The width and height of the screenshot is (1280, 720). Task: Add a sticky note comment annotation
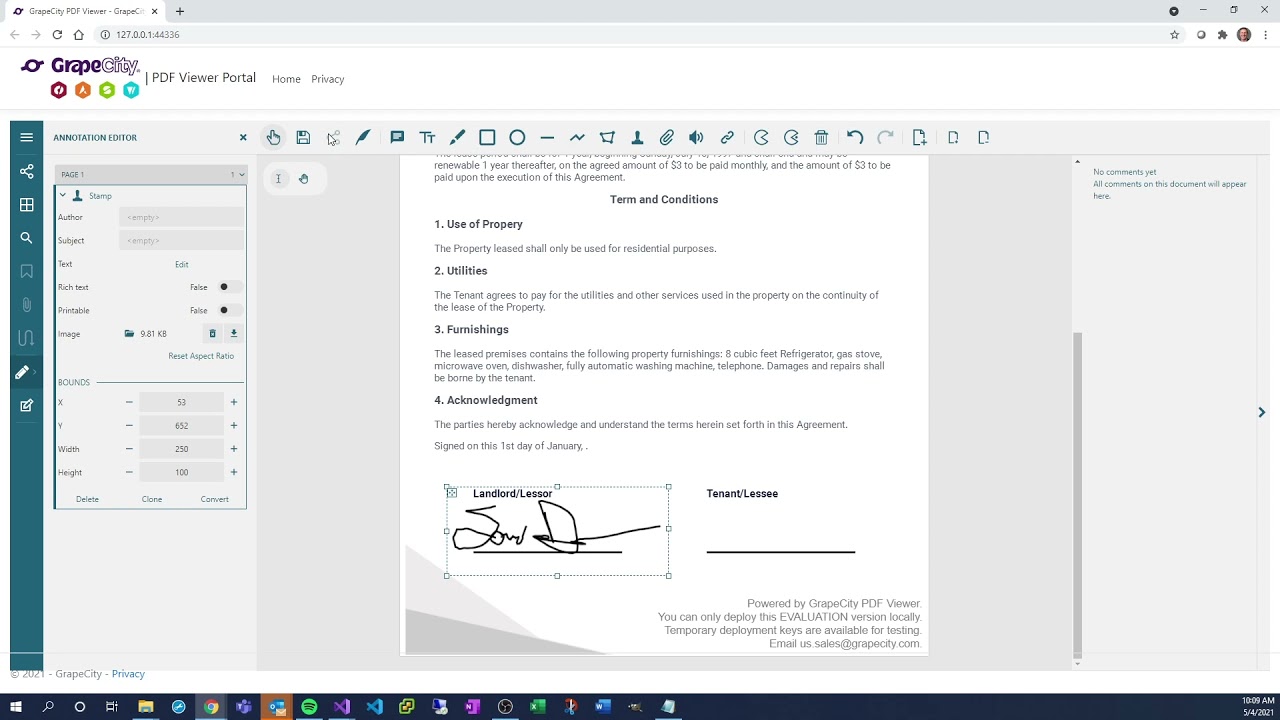pos(397,137)
